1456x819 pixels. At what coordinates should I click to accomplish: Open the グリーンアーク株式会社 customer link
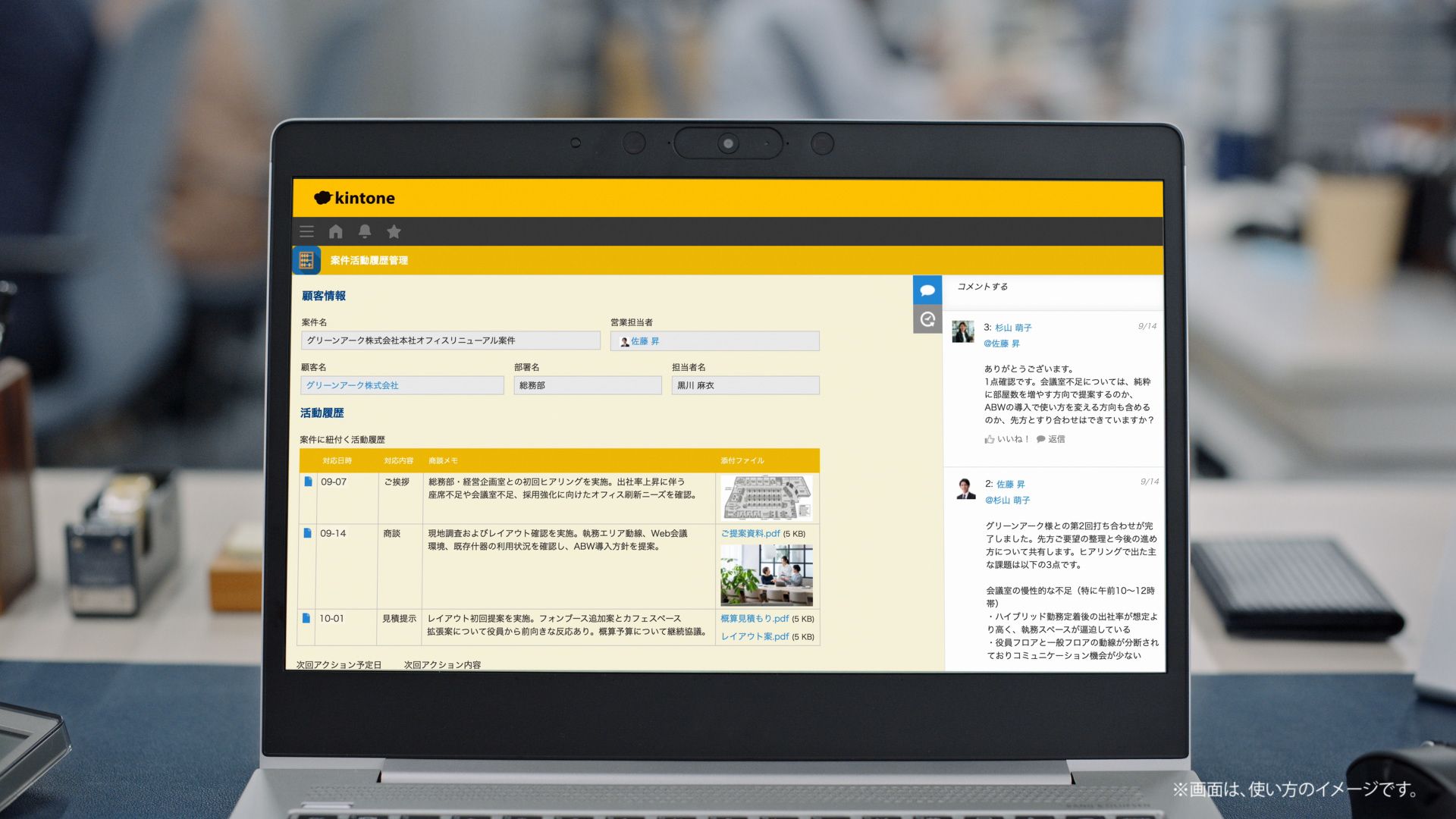(x=352, y=385)
